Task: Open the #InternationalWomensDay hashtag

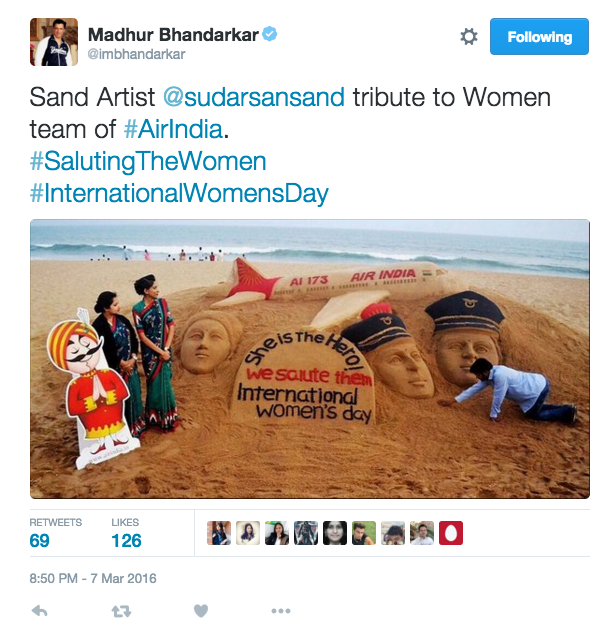Action: coord(179,193)
